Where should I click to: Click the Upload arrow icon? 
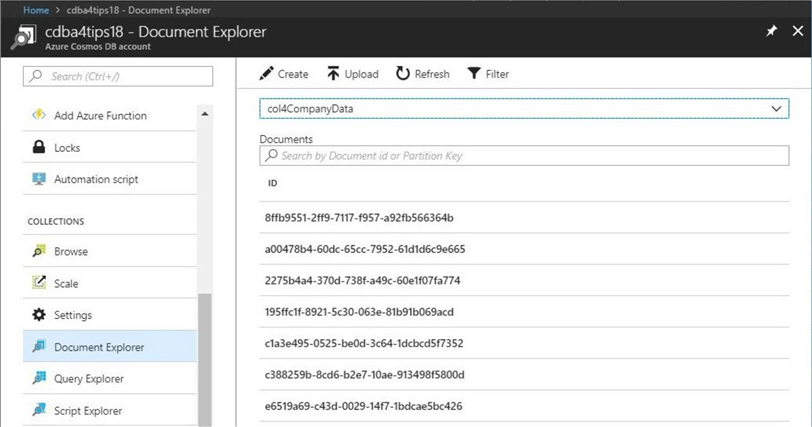click(x=333, y=73)
